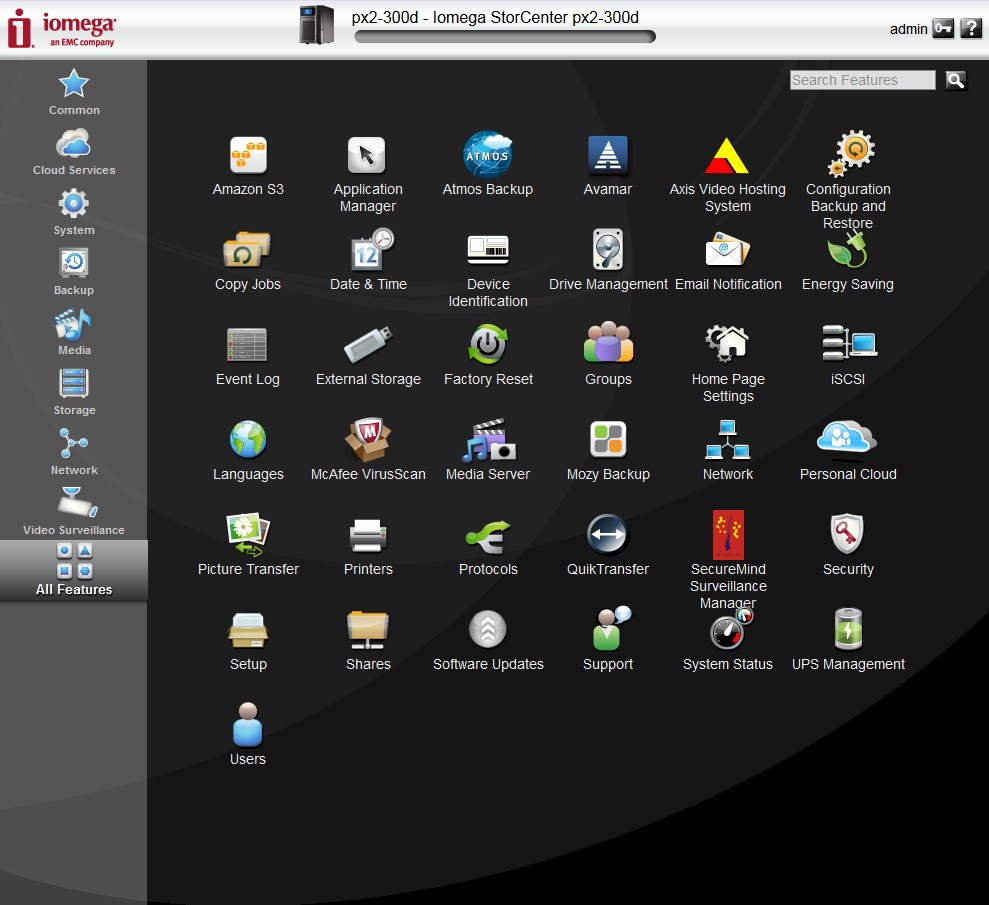View System Status

[728, 639]
